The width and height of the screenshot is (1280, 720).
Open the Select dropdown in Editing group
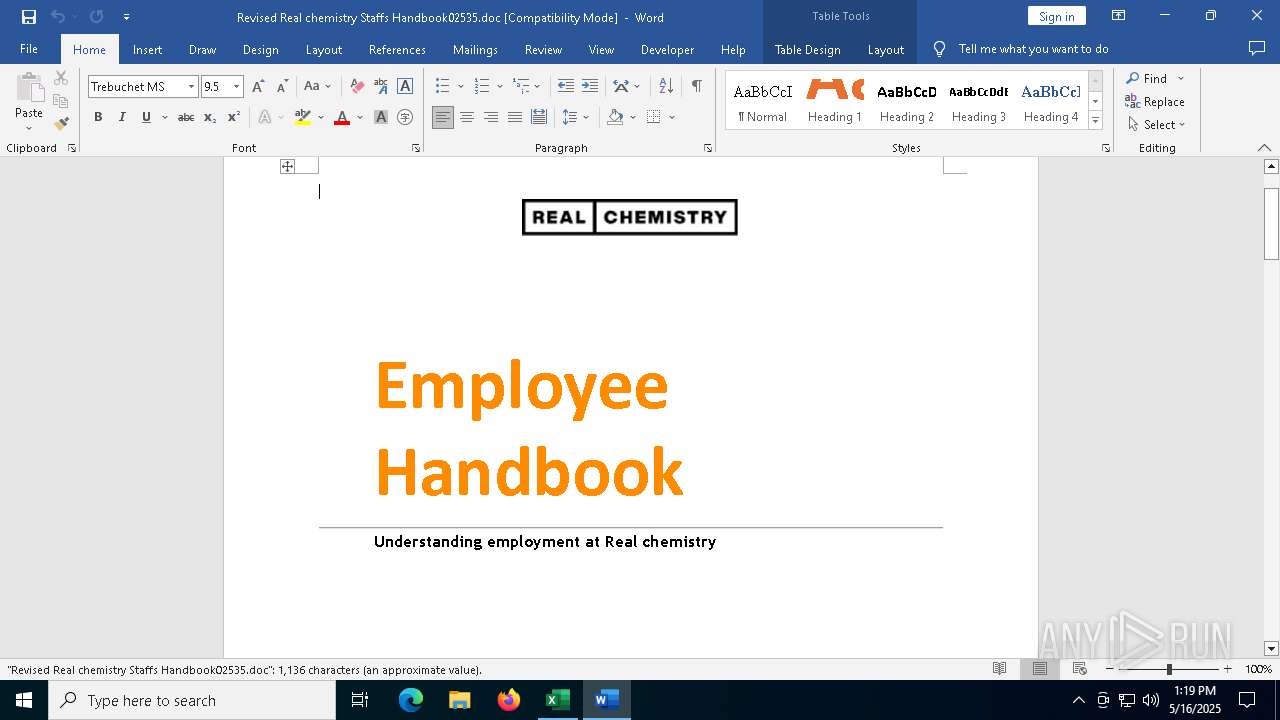click(x=1156, y=125)
